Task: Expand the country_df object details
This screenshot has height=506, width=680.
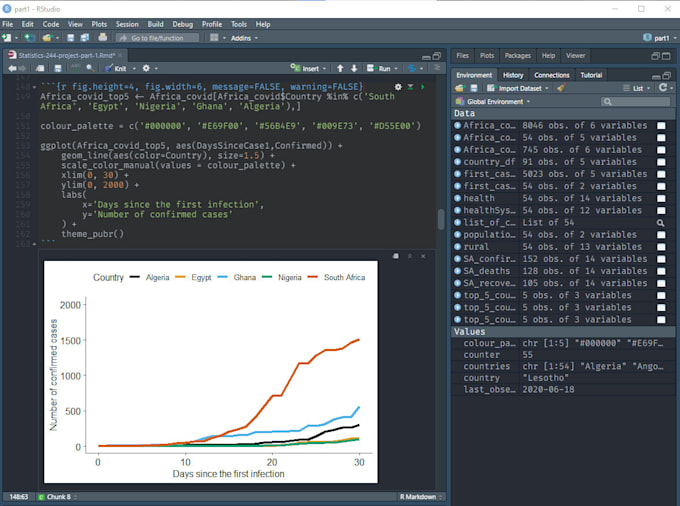Action: coord(458,162)
